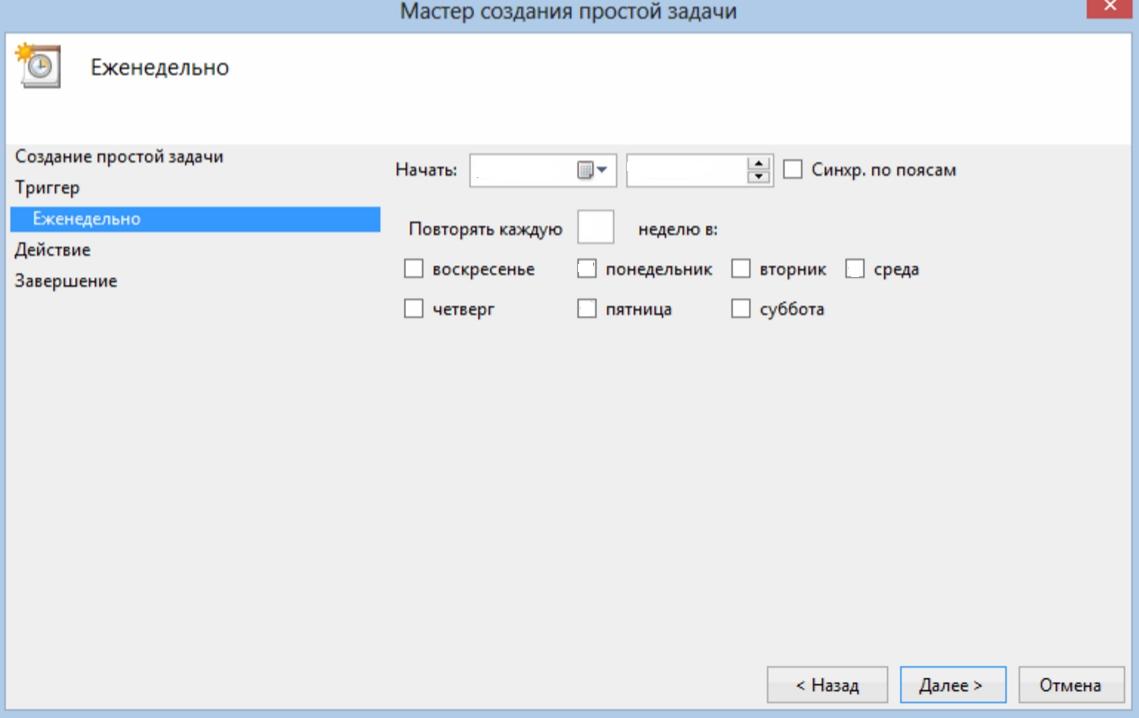Image resolution: width=1139 pixels, height=718 pixels.
Task: Mark the суббота checkbox
Action: [x=740, y=309]
